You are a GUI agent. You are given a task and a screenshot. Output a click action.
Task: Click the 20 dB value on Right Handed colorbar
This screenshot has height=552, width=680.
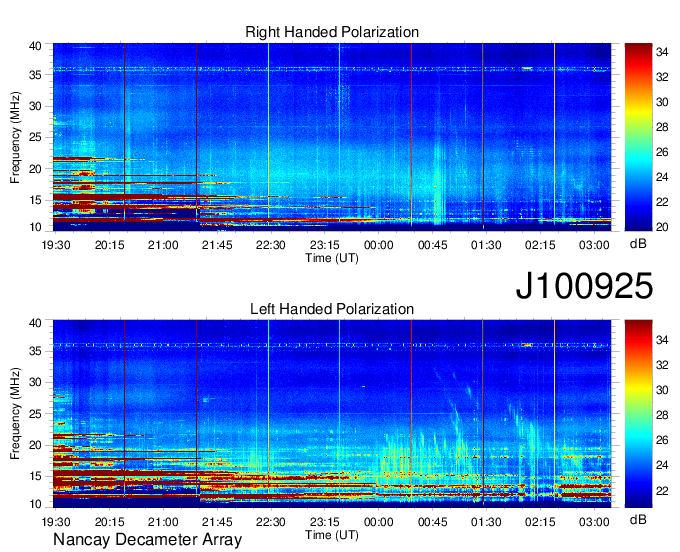click(x=662, y=227)
